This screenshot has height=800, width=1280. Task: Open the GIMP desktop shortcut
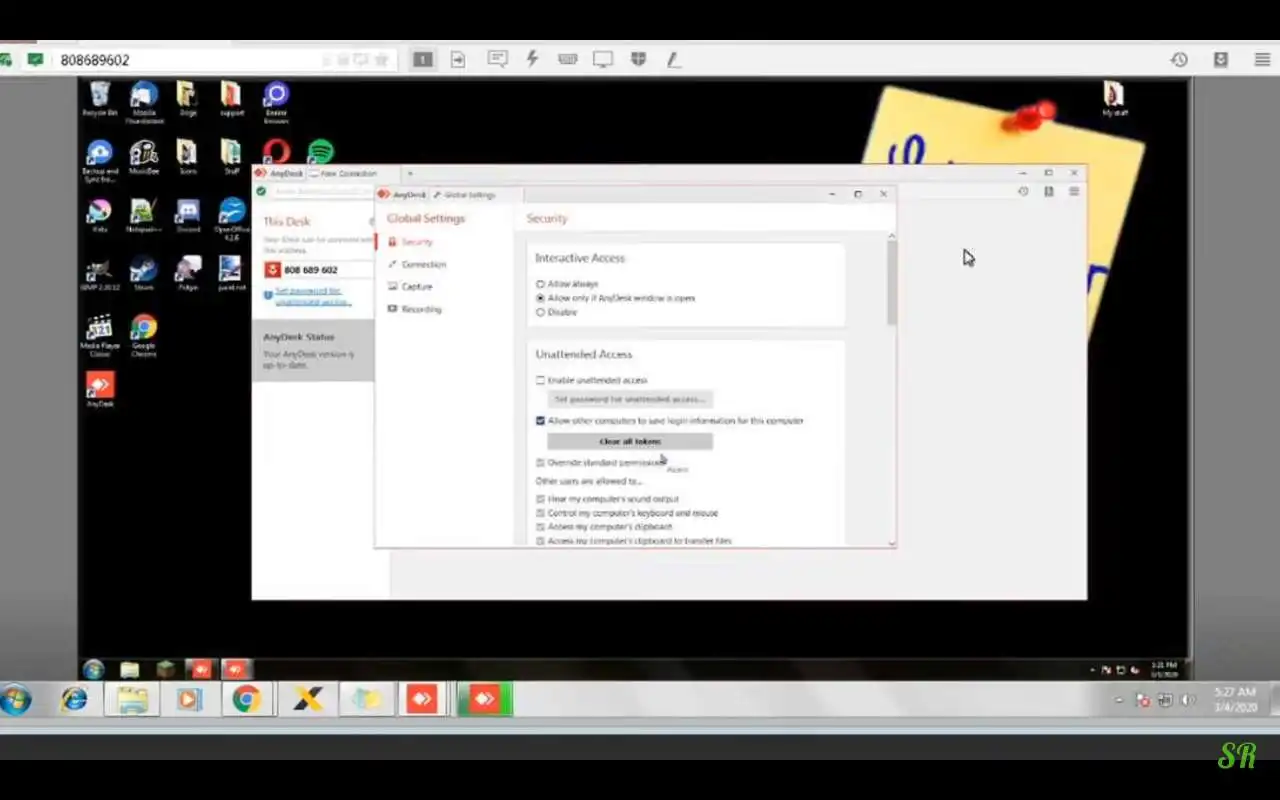[100, 273]
